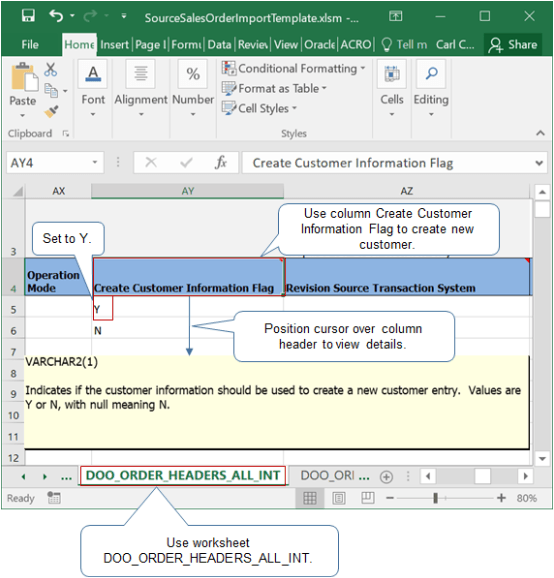
Task: Launch the Clipboard pane dialog launcher
Action: (66, 133)
